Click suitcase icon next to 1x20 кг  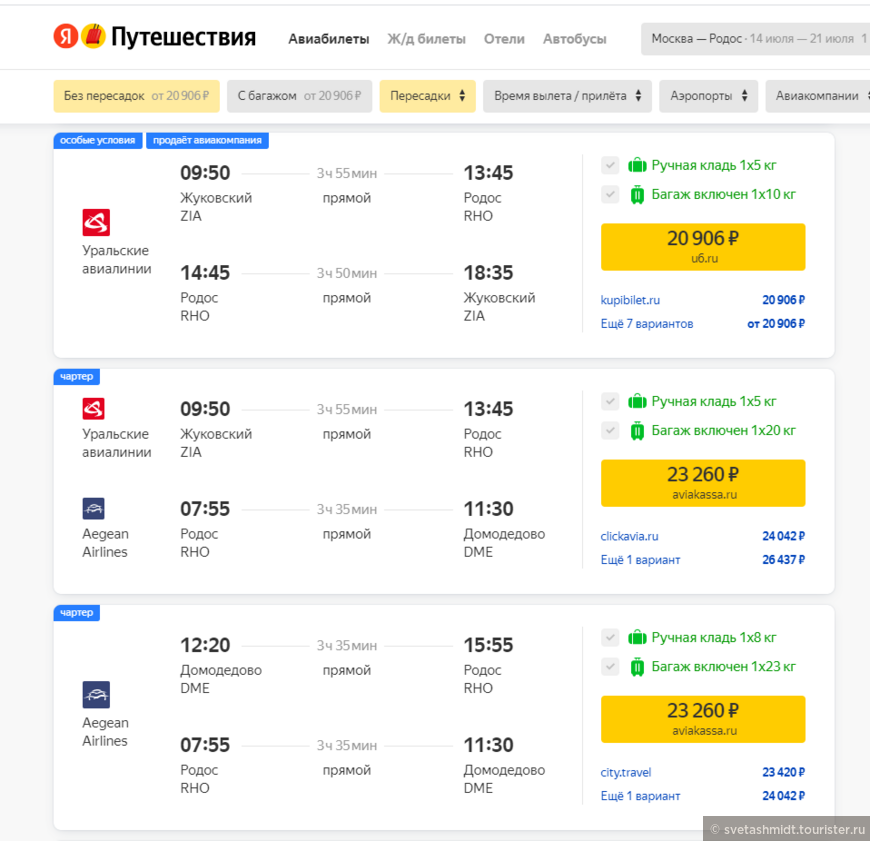click(637, 431)
